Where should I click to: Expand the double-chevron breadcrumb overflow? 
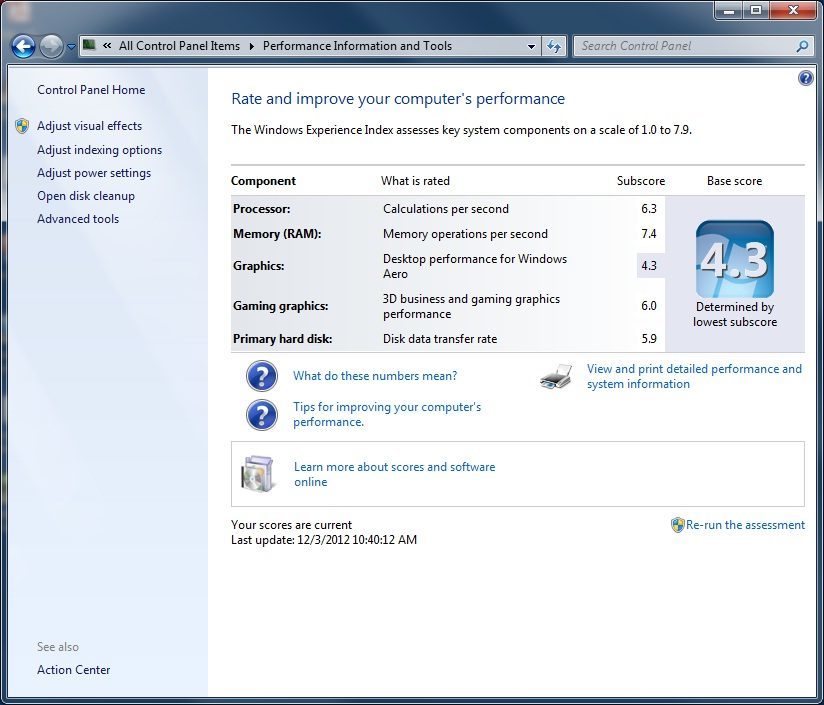107,46
